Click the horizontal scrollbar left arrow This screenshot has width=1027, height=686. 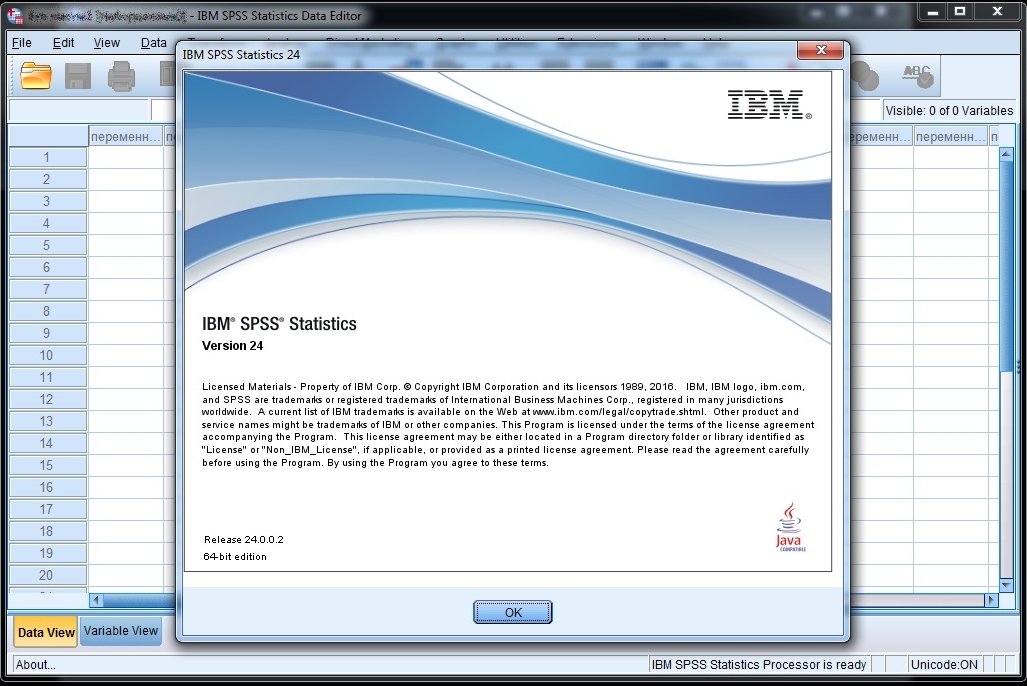(x=96, y=600)
